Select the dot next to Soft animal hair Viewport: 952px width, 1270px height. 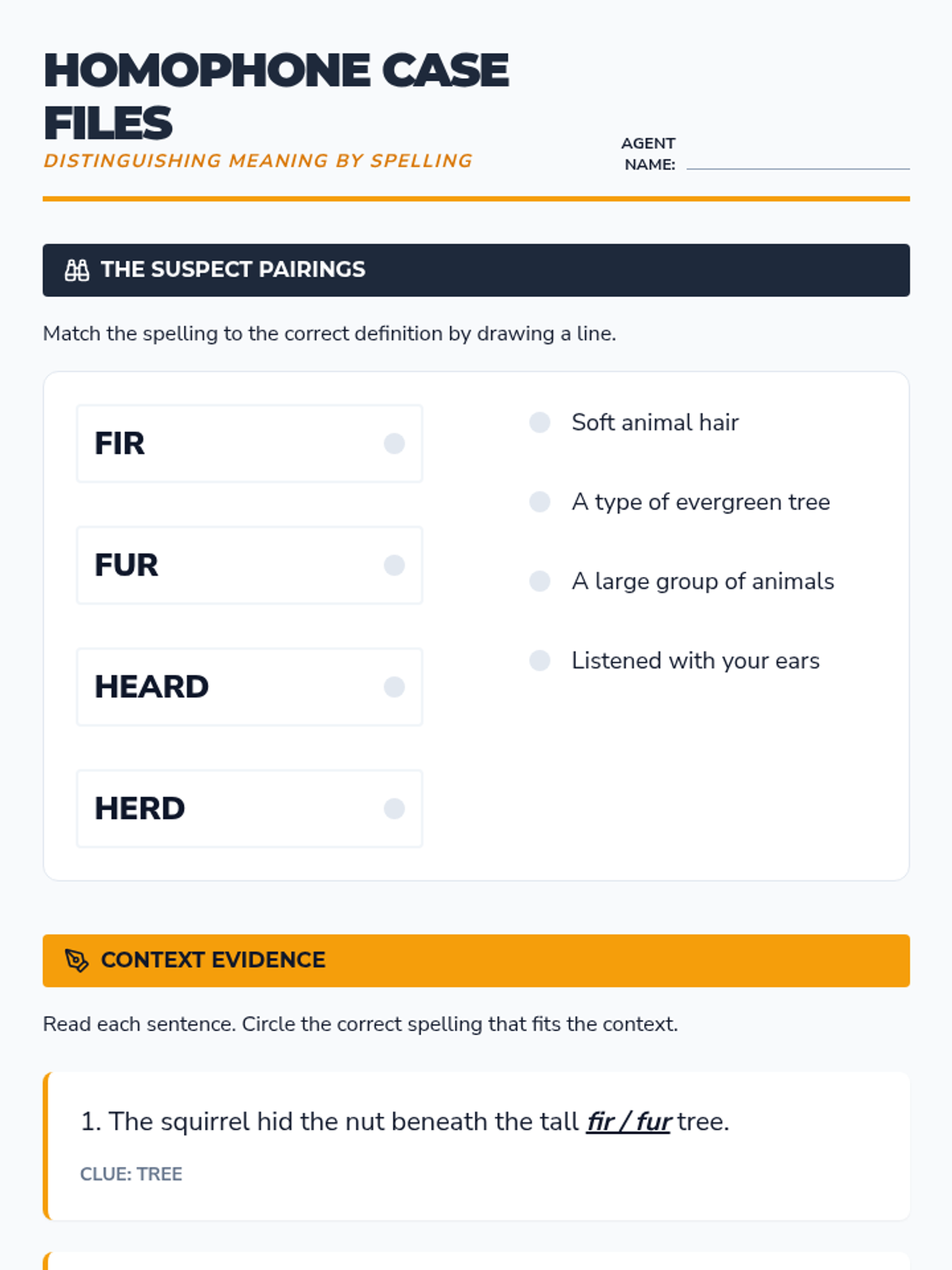[540, 422]
